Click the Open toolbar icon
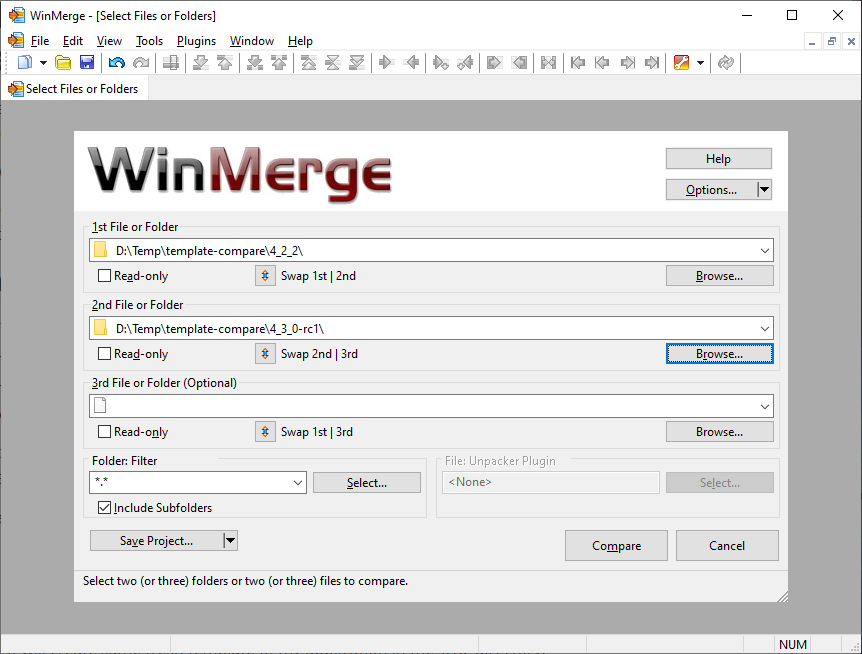The height and width of the screenshot is (654, 862). pos(63,62)
